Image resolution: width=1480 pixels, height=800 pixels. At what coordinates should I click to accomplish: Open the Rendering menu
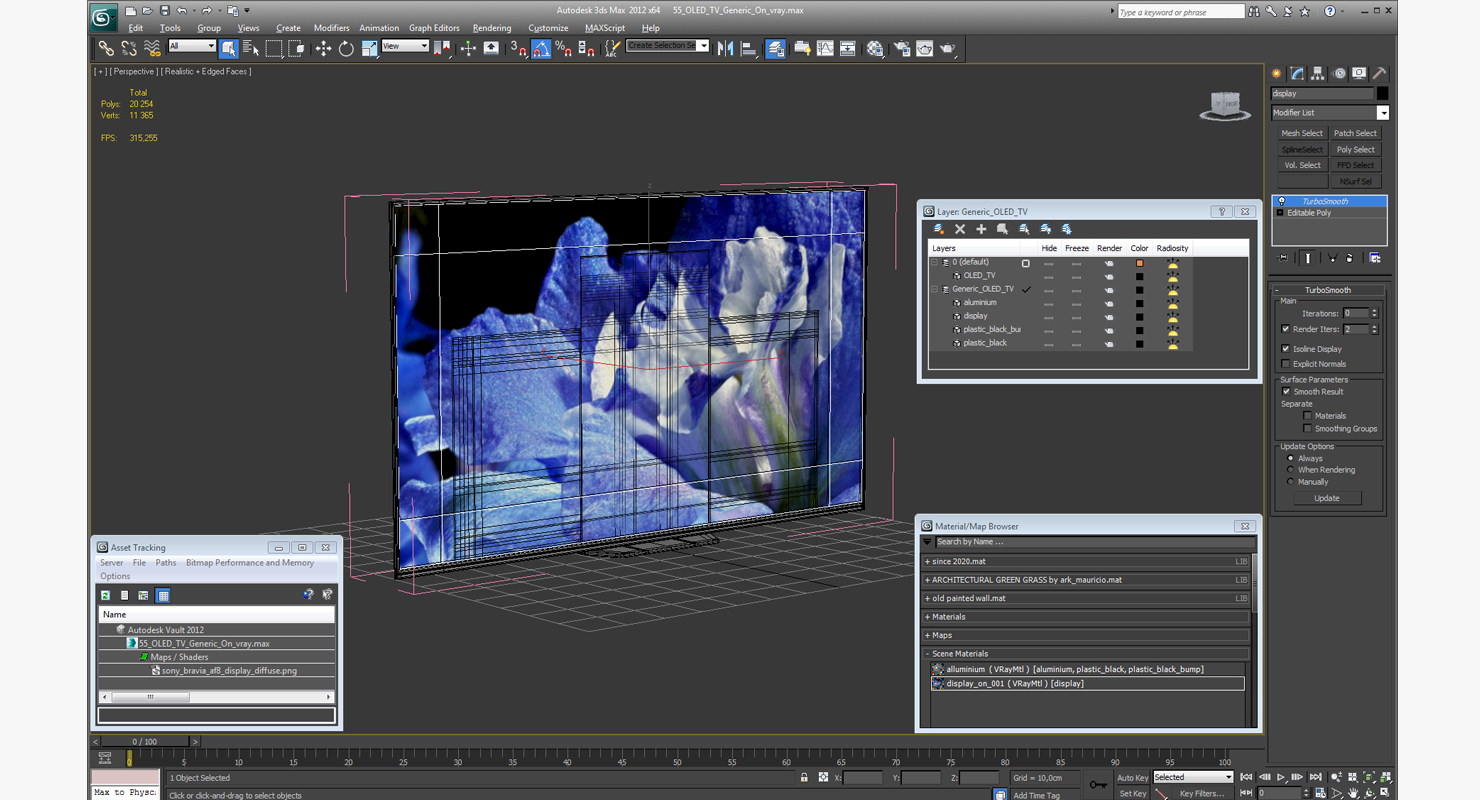(492, 28)
